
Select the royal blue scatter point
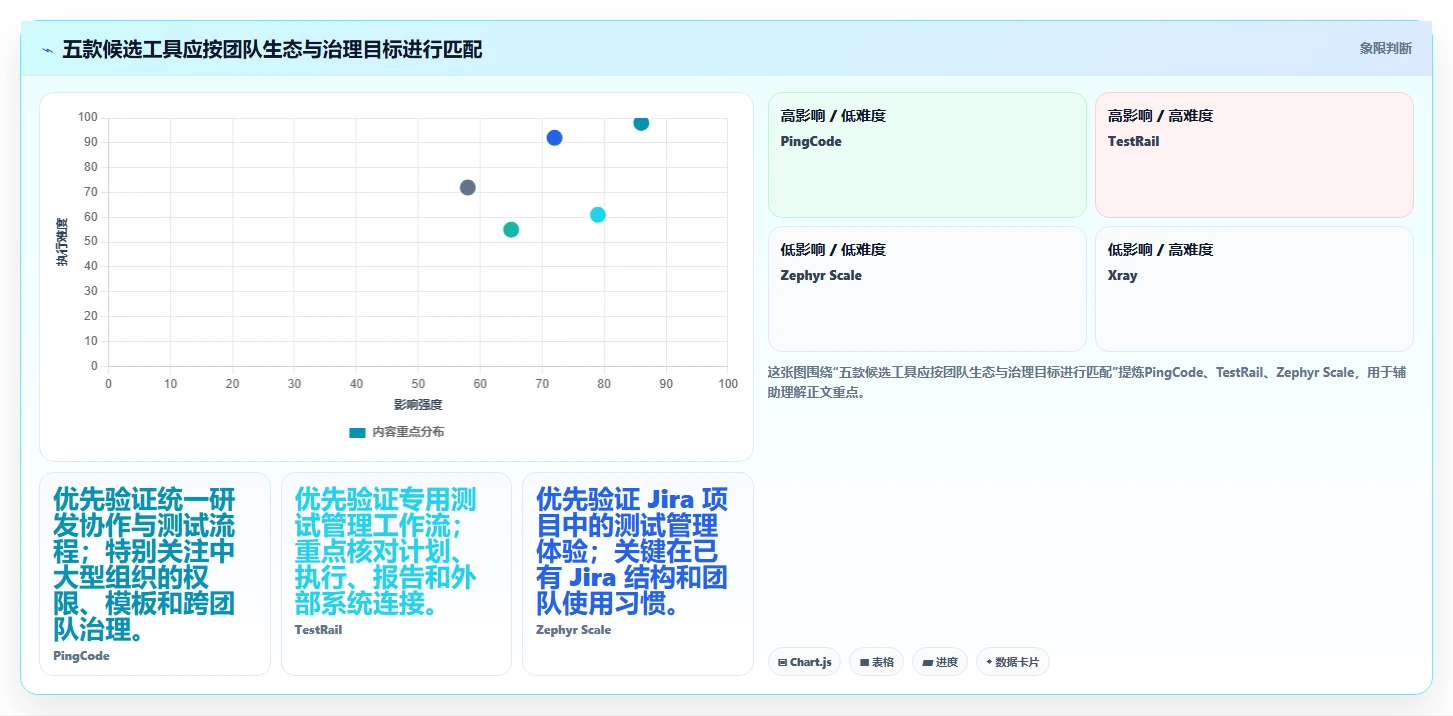(554, 138)
